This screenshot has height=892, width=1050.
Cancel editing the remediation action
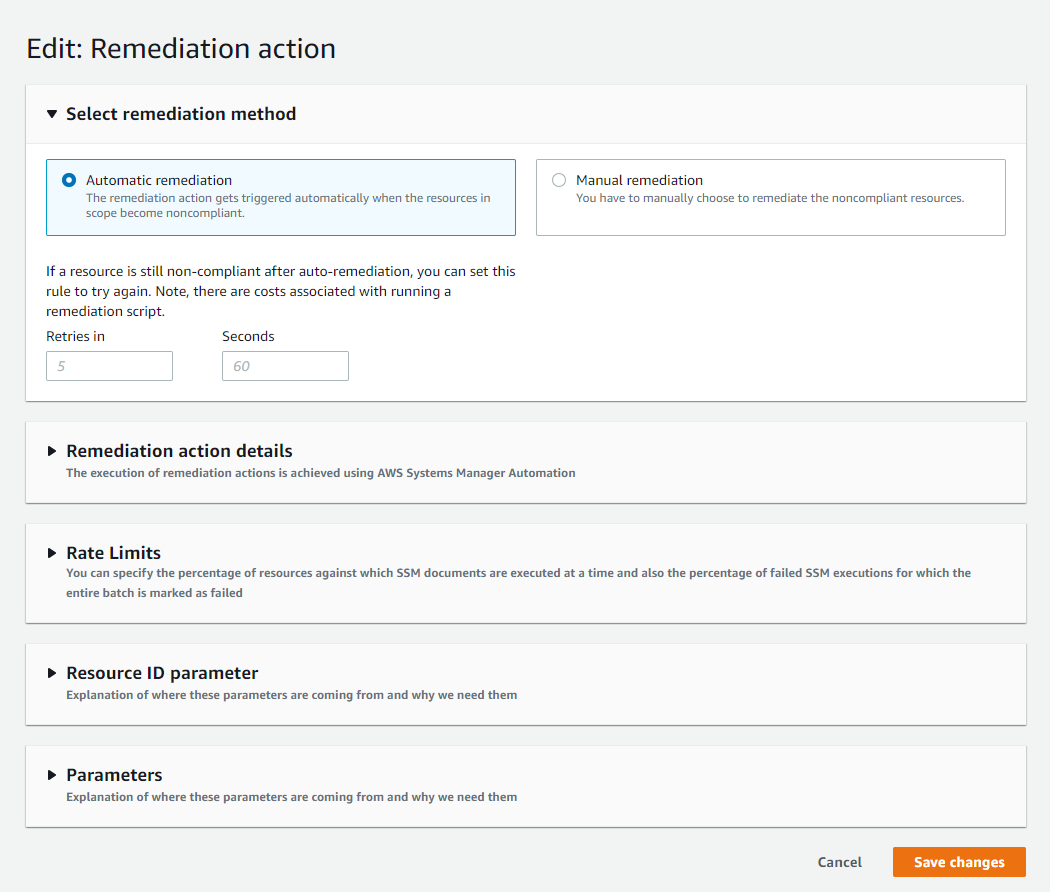pyautogui.click(x=839, y=862)
